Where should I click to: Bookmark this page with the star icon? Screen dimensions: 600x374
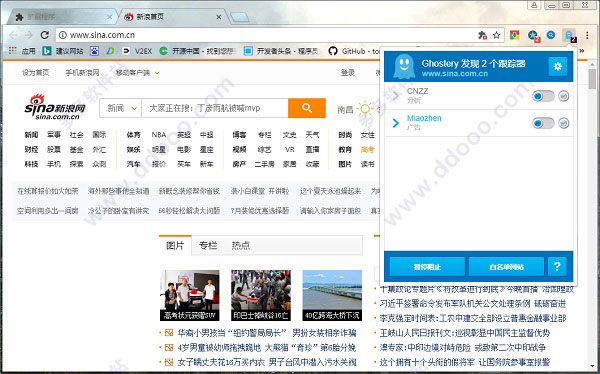pyautogui.click(x=496, y=35)
